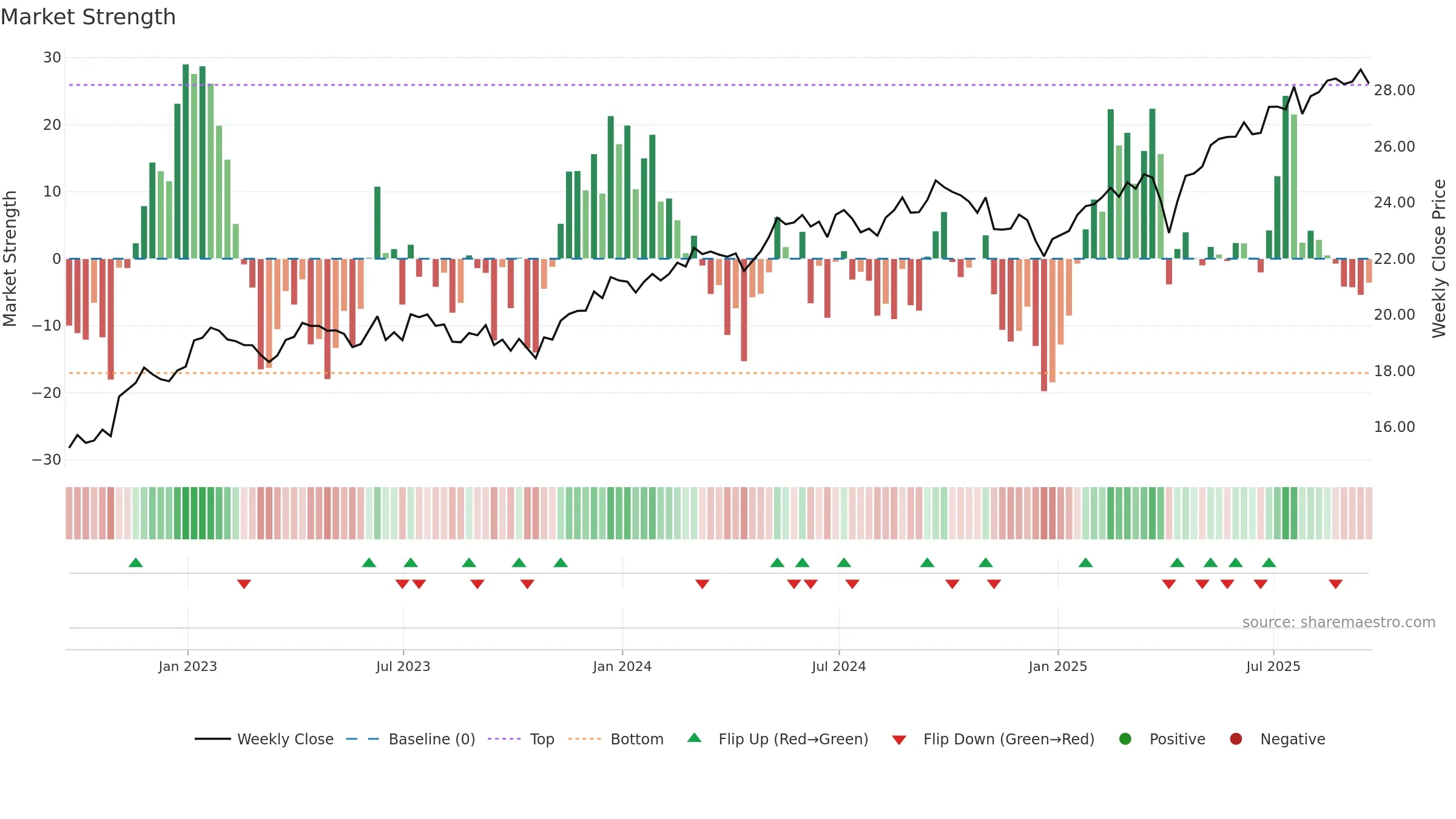Toggle the Top legend entry

pos(521,739)
